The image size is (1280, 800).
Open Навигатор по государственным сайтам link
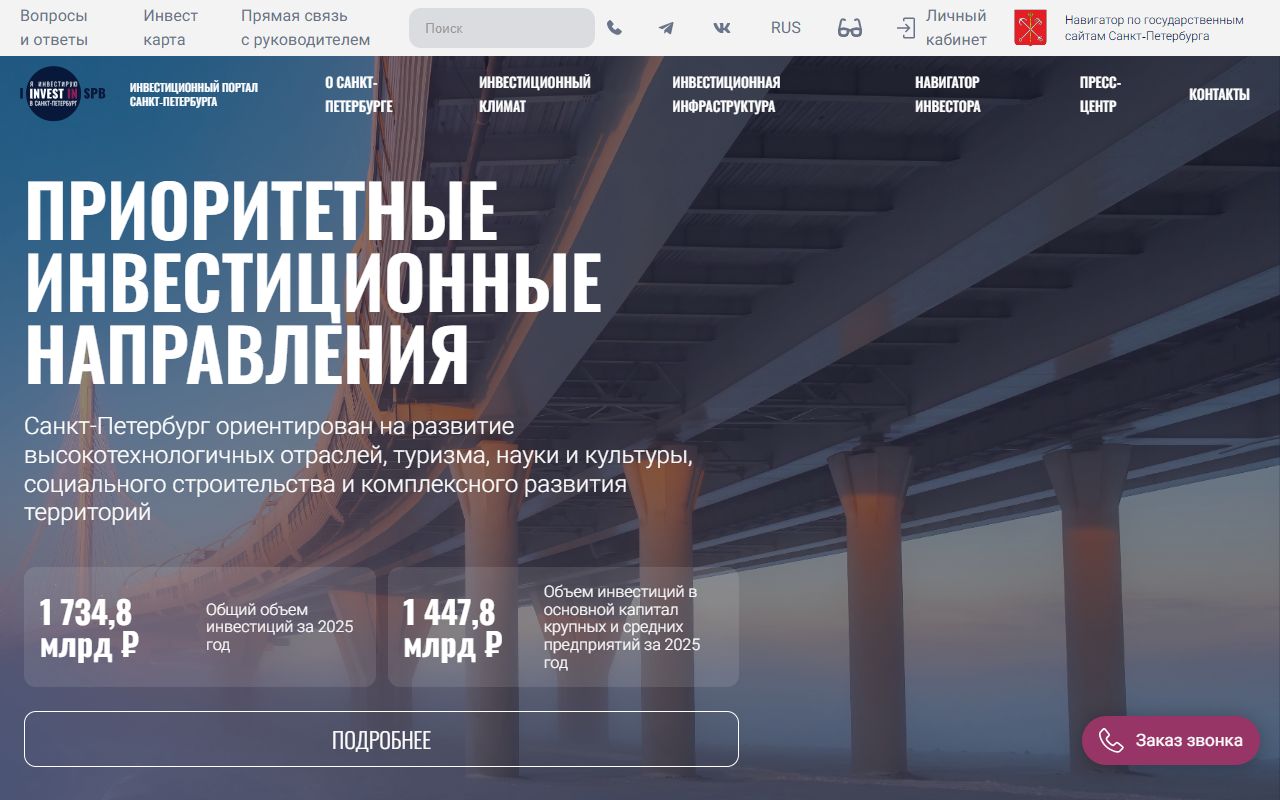click(1154, 28)
